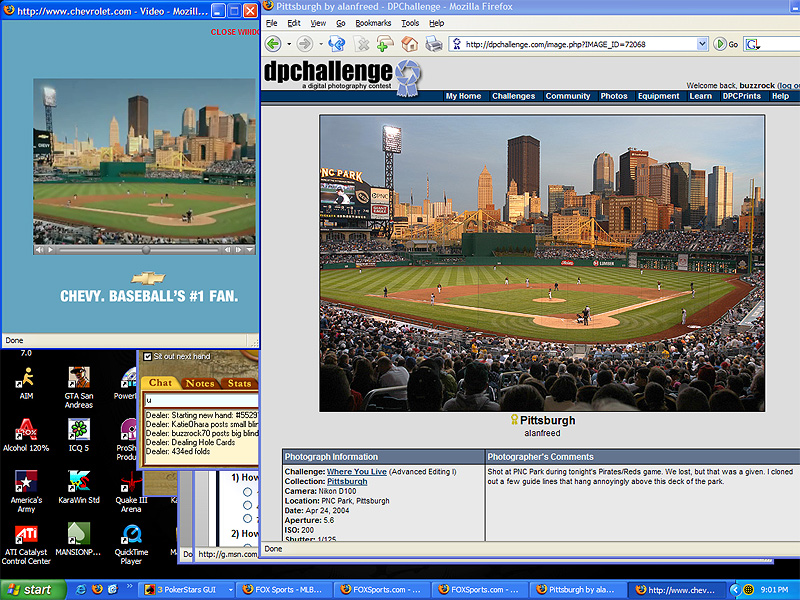Open the Forward button history dropdown arrow
The width and height of the screenshot is (800, 600).
click(320, 44)
